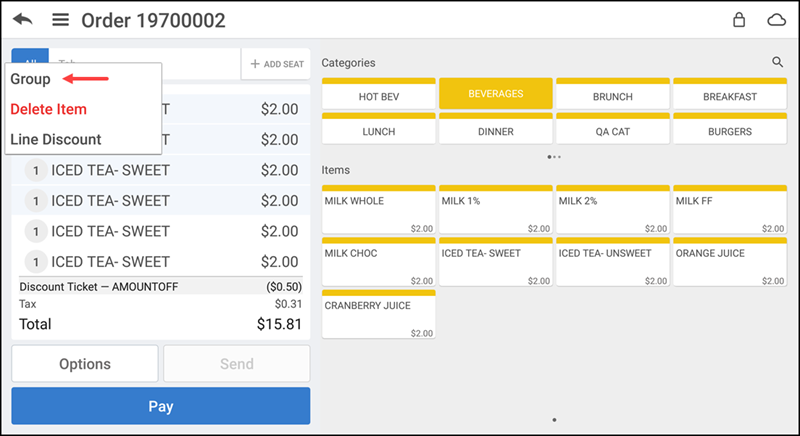
Task: Add ICED TEA- SWEET from Items grid
Action: click(496, 262)
